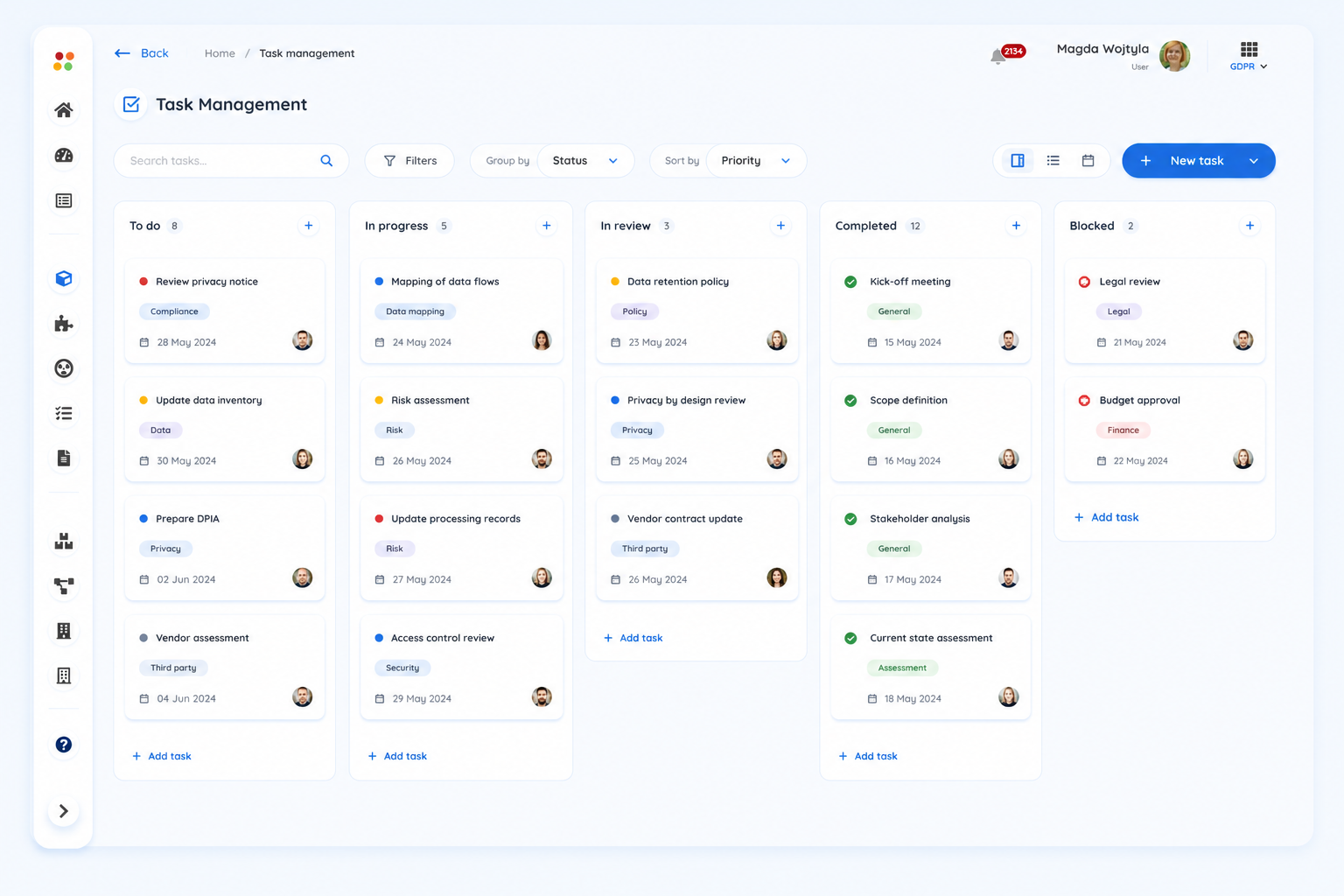Viewport: 1344px width, 896px height.
Task: Click yellow priority dot on Update data inventory
Action: click(143, 401)
